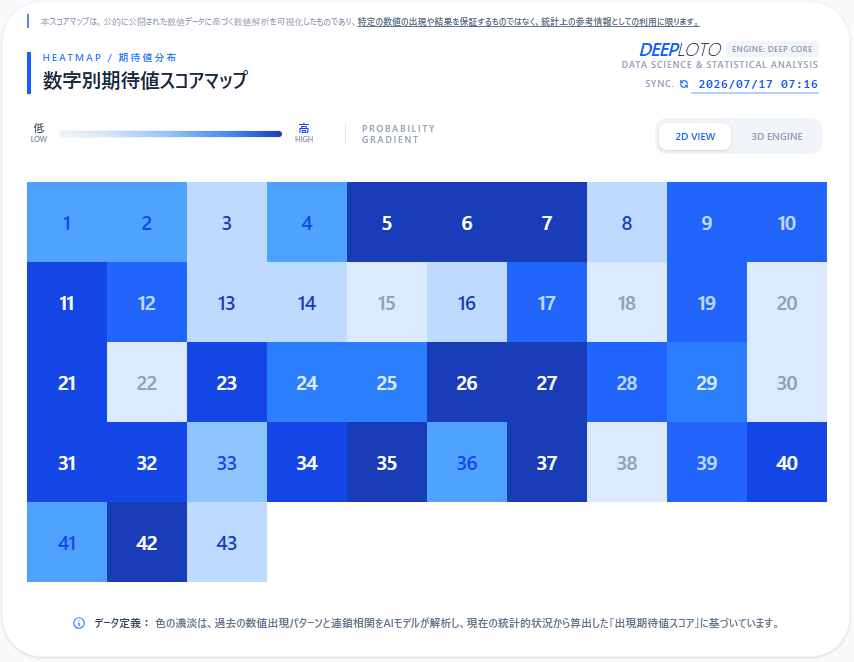The width and height of the screenshot is (854, 662).
Task: Select heatmap cell 42
Action: point(147,542)
